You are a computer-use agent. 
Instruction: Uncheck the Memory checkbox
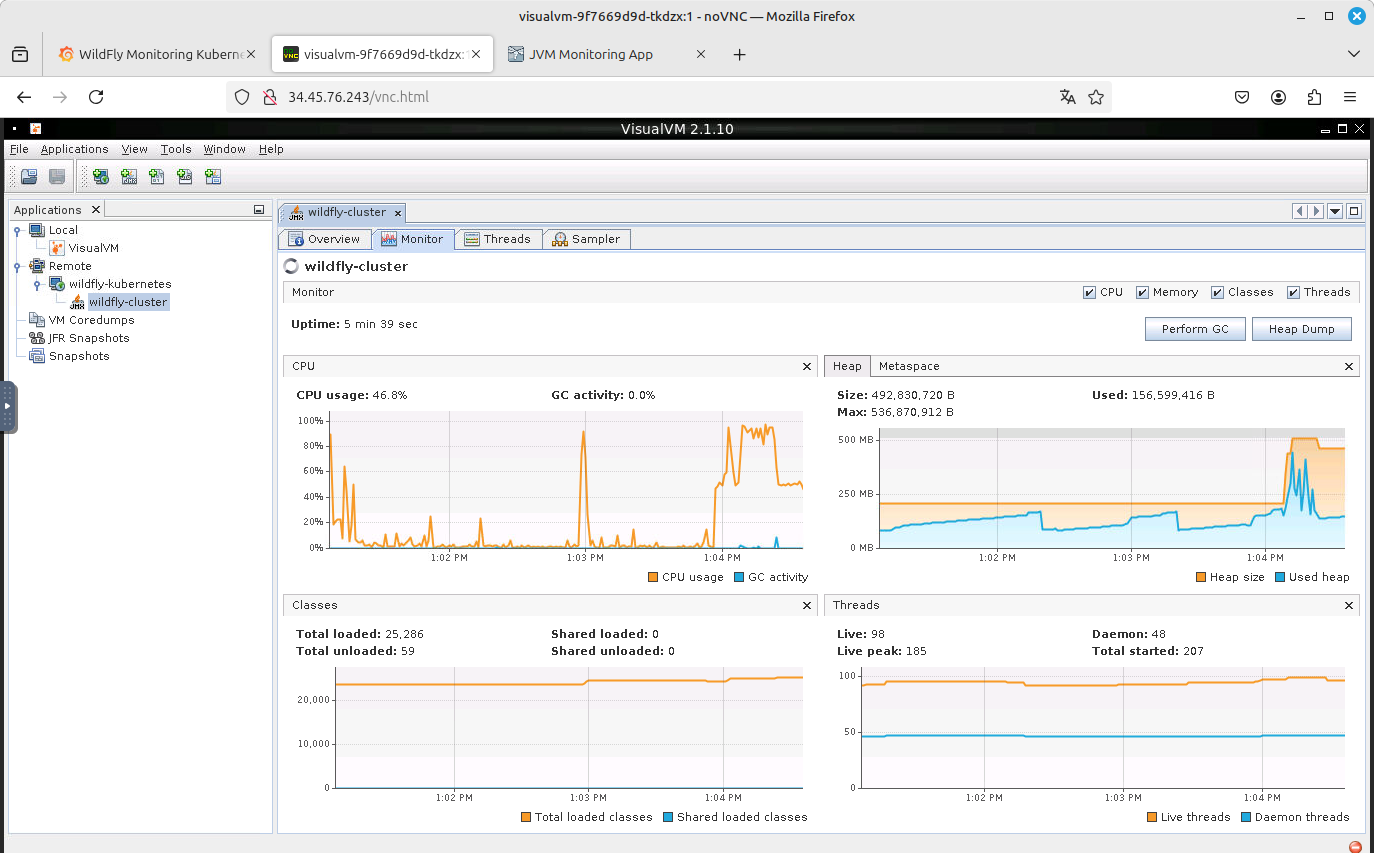[x=1142, y=293]
